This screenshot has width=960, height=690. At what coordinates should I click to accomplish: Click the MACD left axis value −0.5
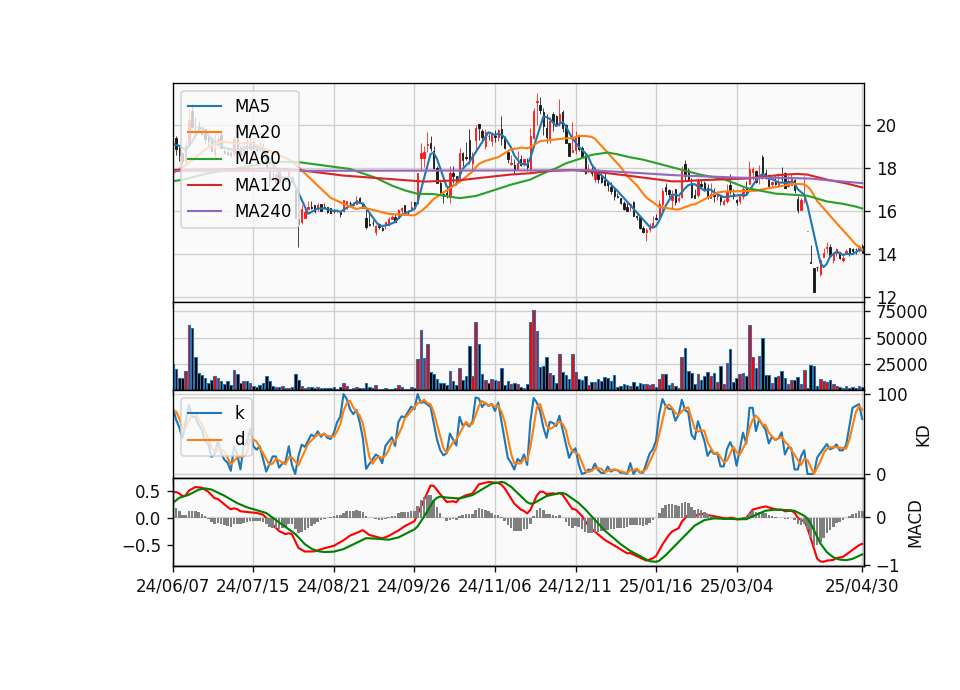coord(141,545)
